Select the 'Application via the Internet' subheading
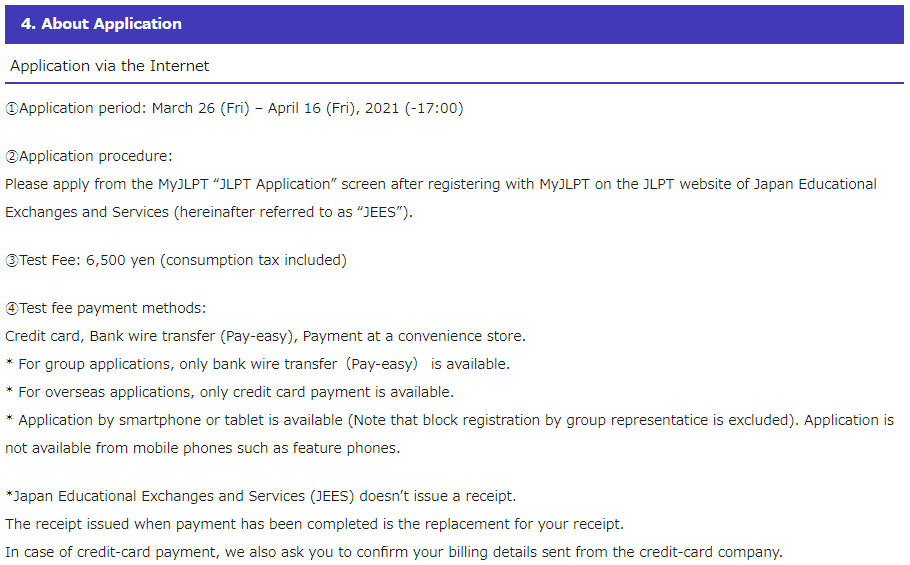This screenshot has width=910, height=565. [109, 66]
